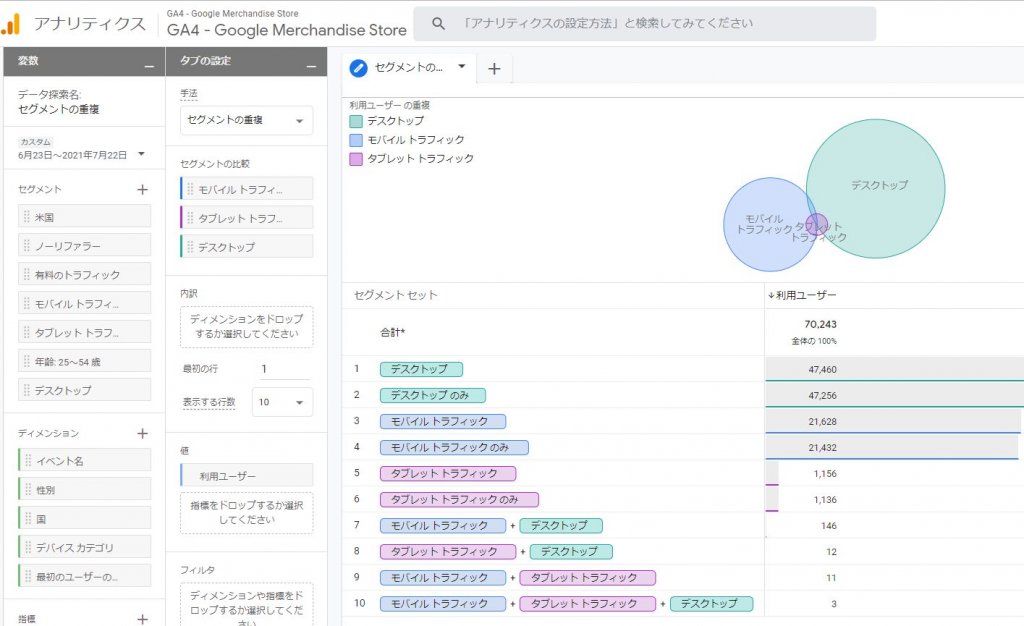Click the デスクトップ chip in row 1
Viewport: 1024px width, 626px height.
coord(421,369)
